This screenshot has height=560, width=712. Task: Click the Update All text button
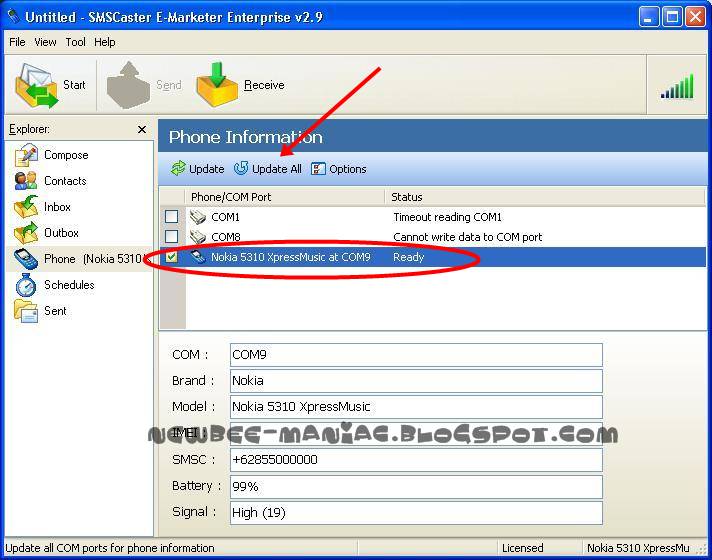(x=277, y=169)
